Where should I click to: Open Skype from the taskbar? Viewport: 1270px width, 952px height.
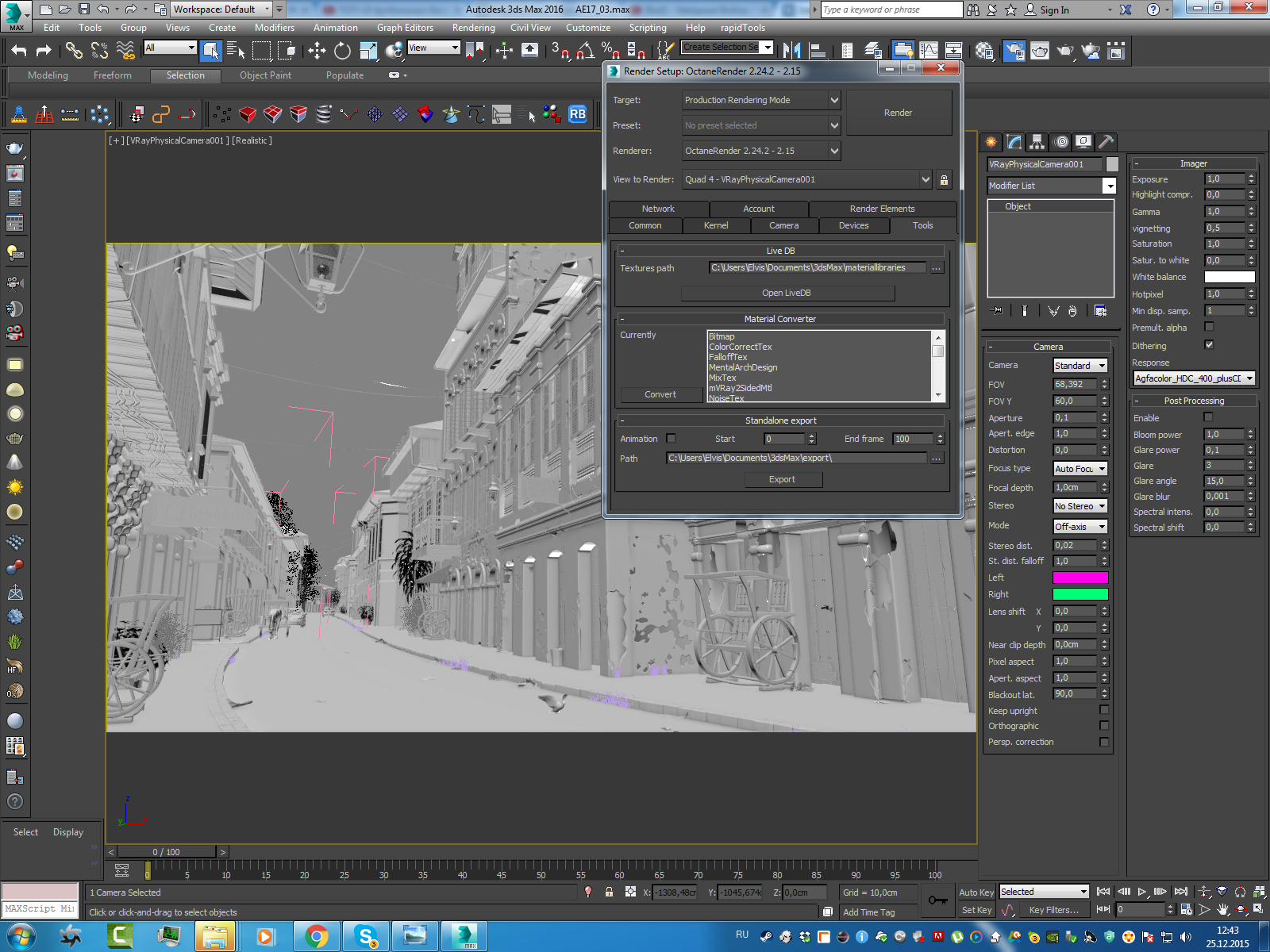tap(366, 936)
